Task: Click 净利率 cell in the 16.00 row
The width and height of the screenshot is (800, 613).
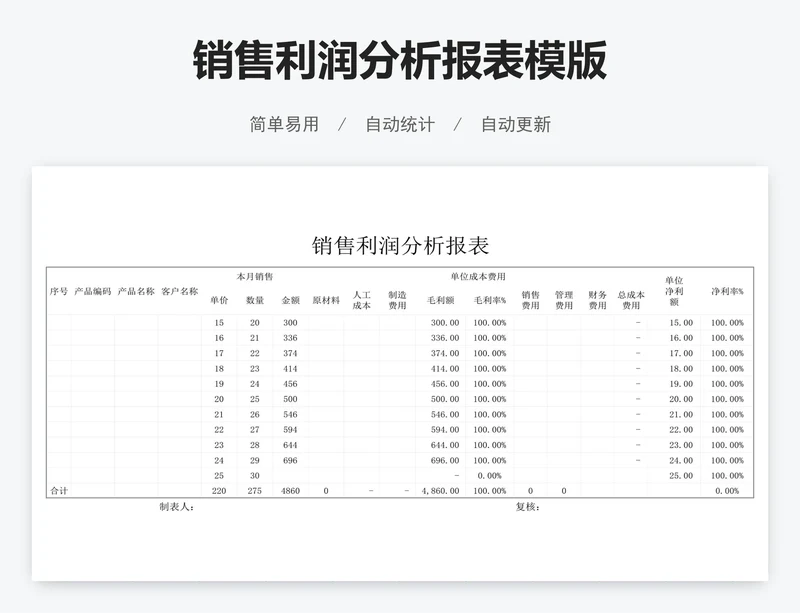Action: 728,338
